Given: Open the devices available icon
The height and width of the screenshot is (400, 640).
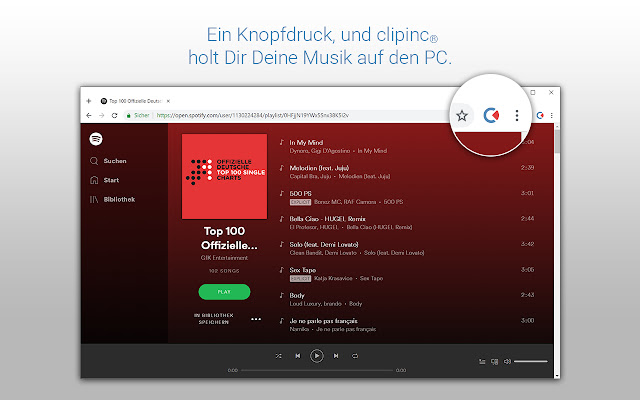Looking at the screenshot, I should point(495,361).
